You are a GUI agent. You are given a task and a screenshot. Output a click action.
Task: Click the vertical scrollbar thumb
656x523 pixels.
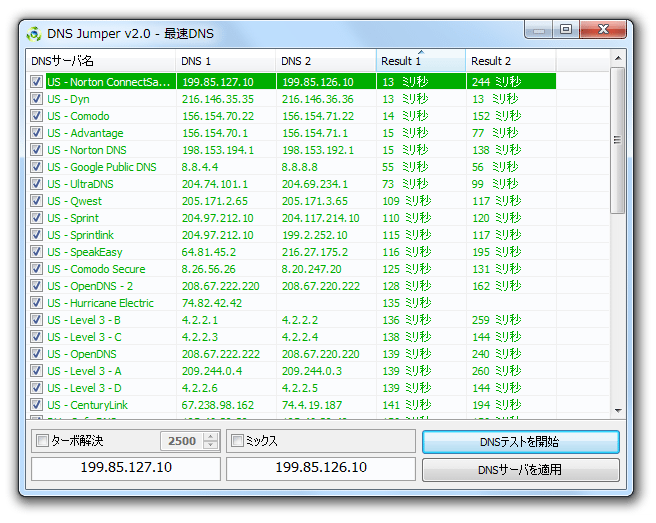tap(618, 140)
